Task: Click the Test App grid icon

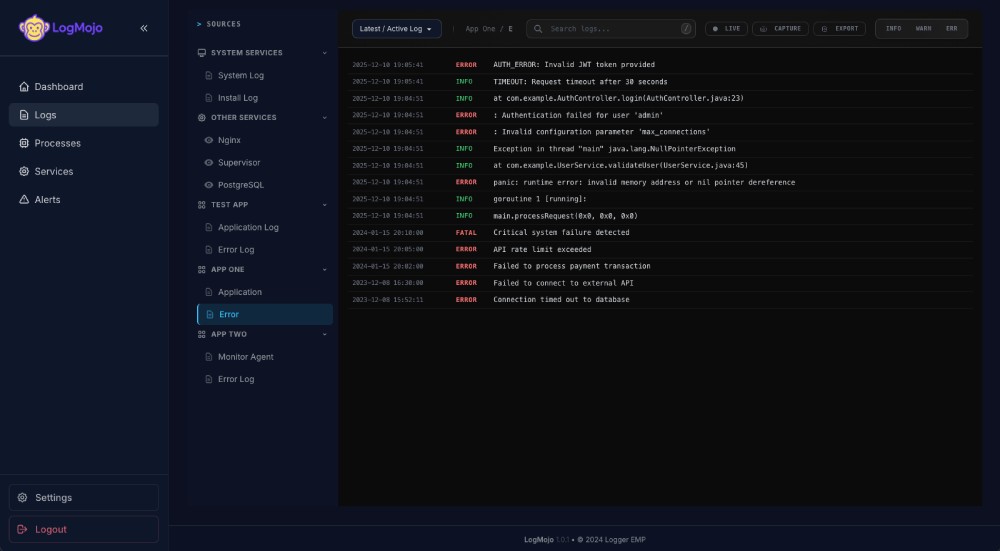Action: click(202, 205)
